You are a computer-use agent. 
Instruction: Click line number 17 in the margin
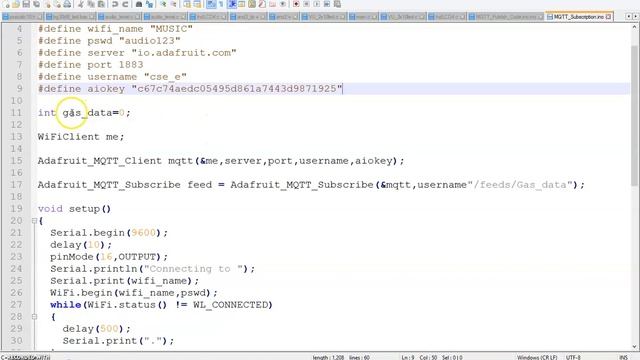tap(16, 184)
